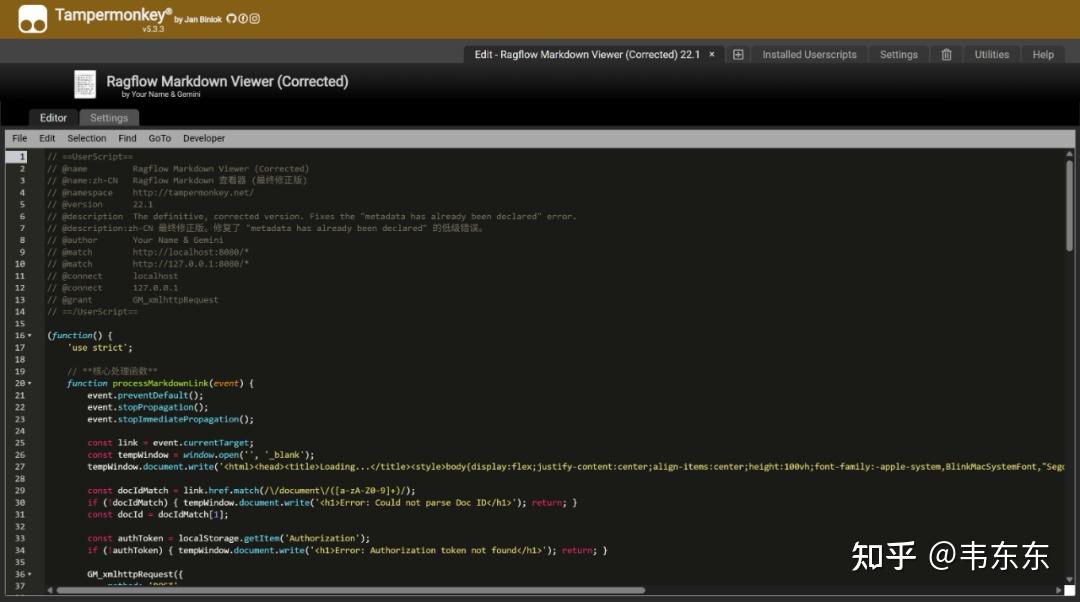Click the vertical scrollbar of the editor
This screenshot has height=602, width=1080.
pos(1069,205)
